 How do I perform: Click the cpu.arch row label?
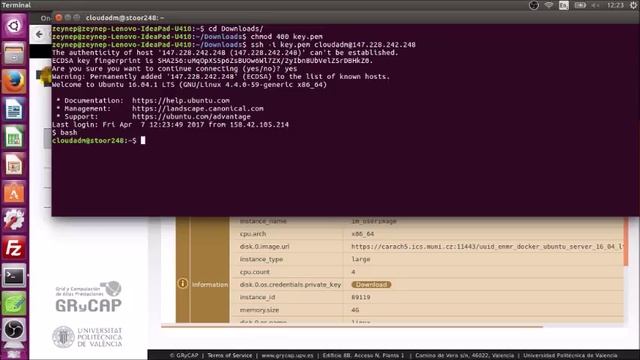253,234
